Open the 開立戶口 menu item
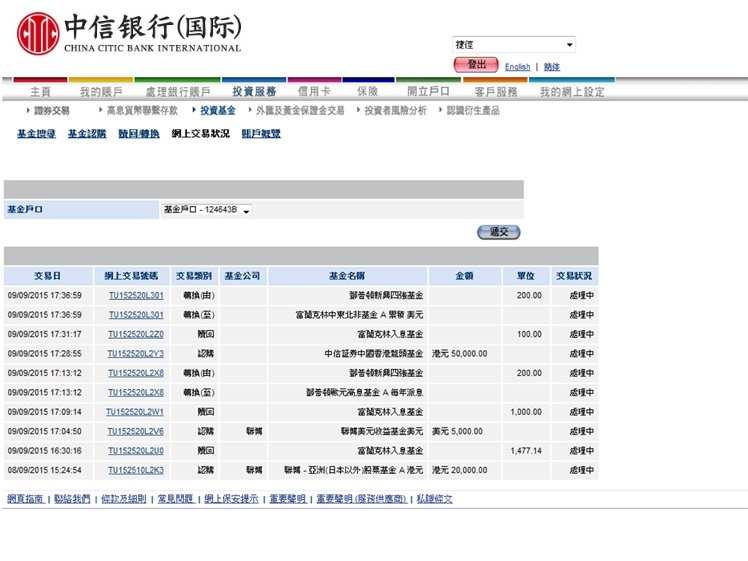 [x=428, y=92]
